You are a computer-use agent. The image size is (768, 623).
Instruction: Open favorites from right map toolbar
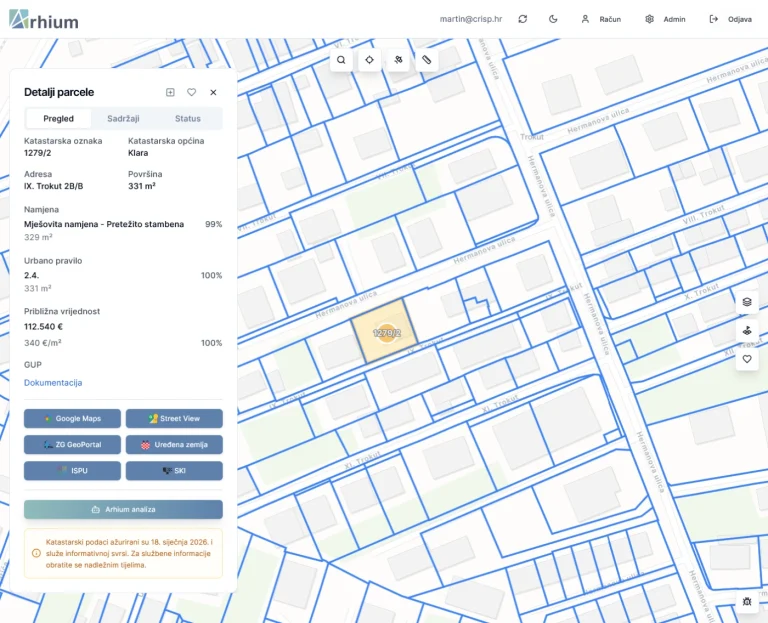click(747, 358)
